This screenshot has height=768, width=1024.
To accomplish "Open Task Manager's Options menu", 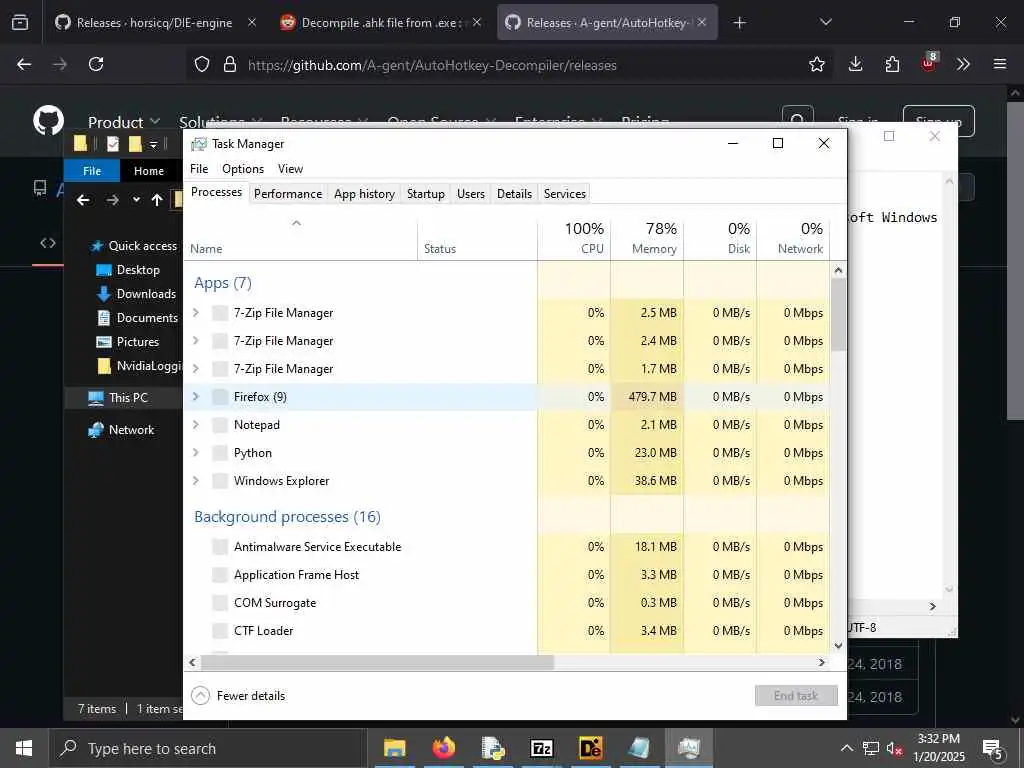I will (x=243, y=168).
